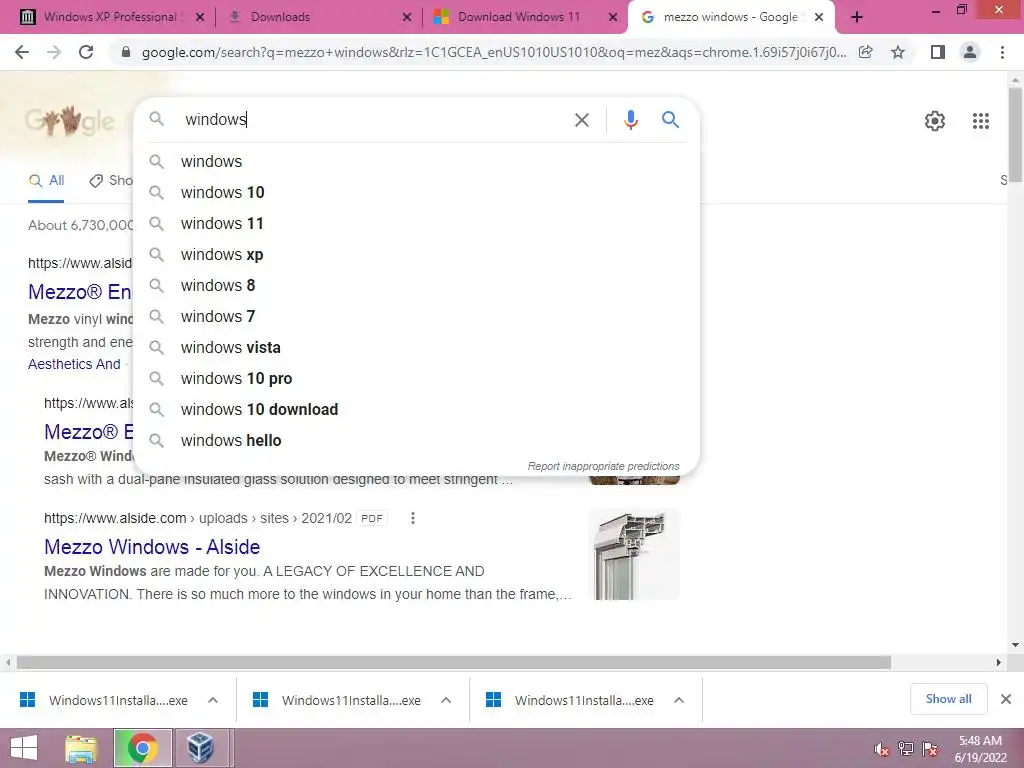Click the site lock icon in address bar

point(127,52)
